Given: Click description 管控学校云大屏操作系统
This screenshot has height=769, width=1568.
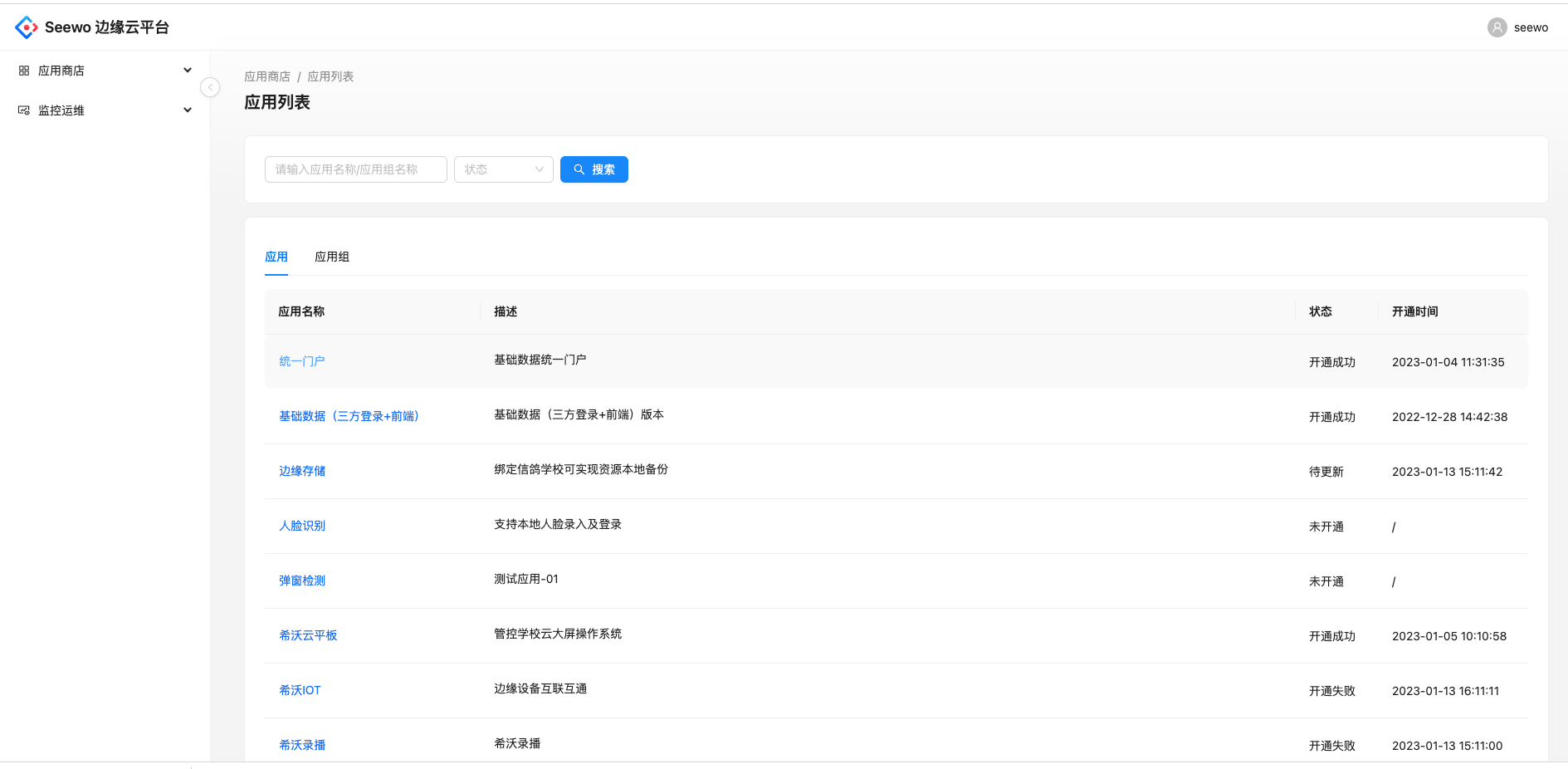Looking at the screenshot, I should (558, 634).
